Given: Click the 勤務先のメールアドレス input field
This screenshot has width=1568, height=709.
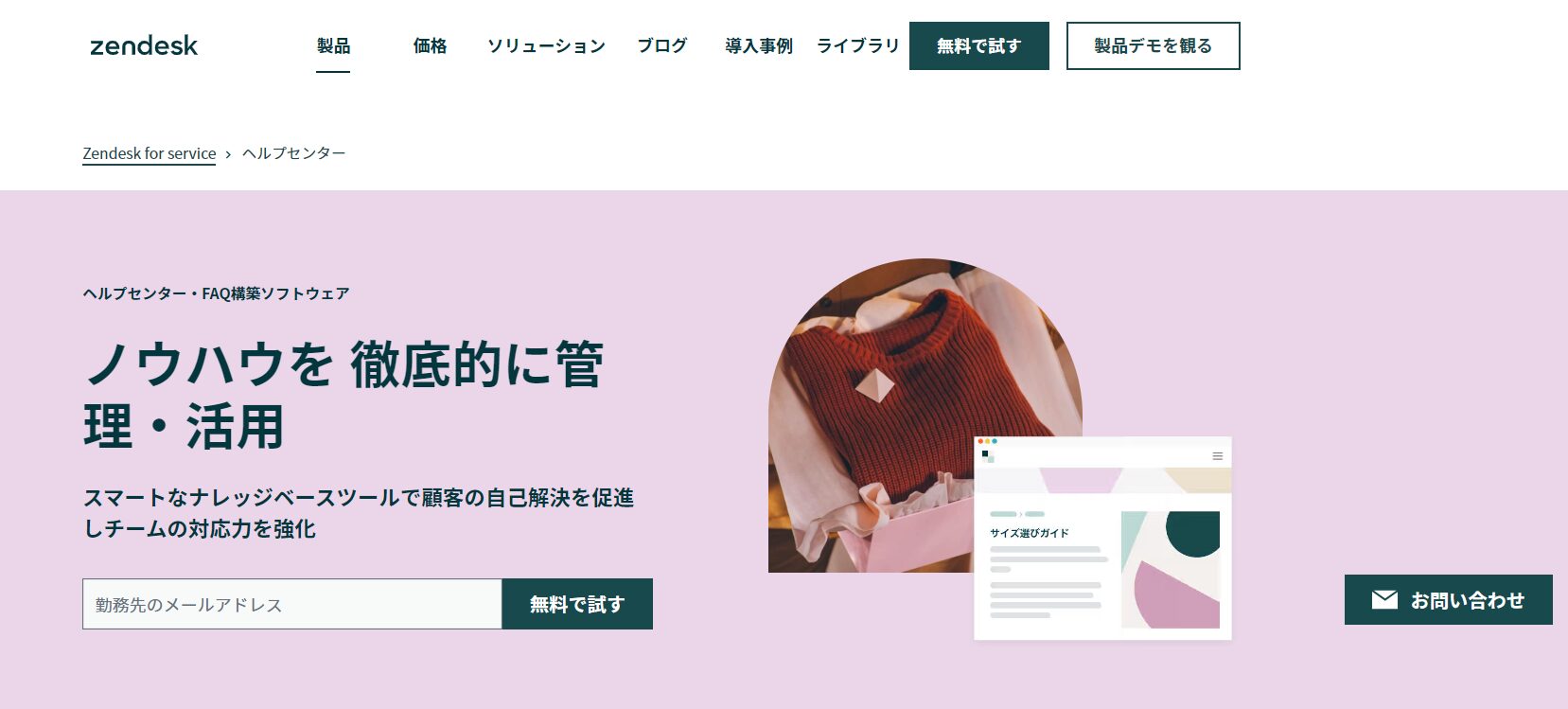Looking at the screenshot, I should coord(292,604).
